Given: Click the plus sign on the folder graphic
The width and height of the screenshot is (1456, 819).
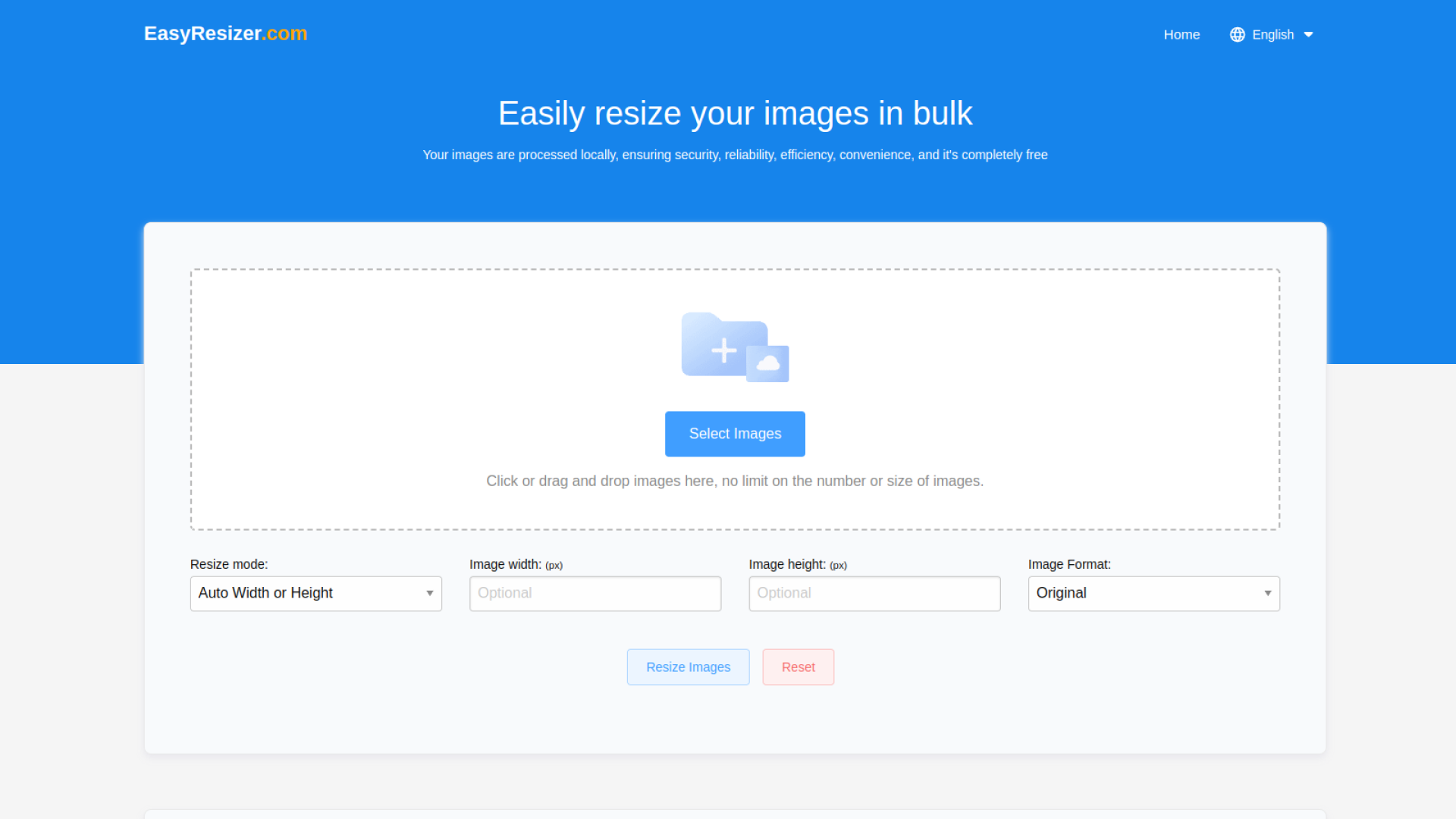Looking at the screenshot, I should pyautogui.click(x=723, y=350).
